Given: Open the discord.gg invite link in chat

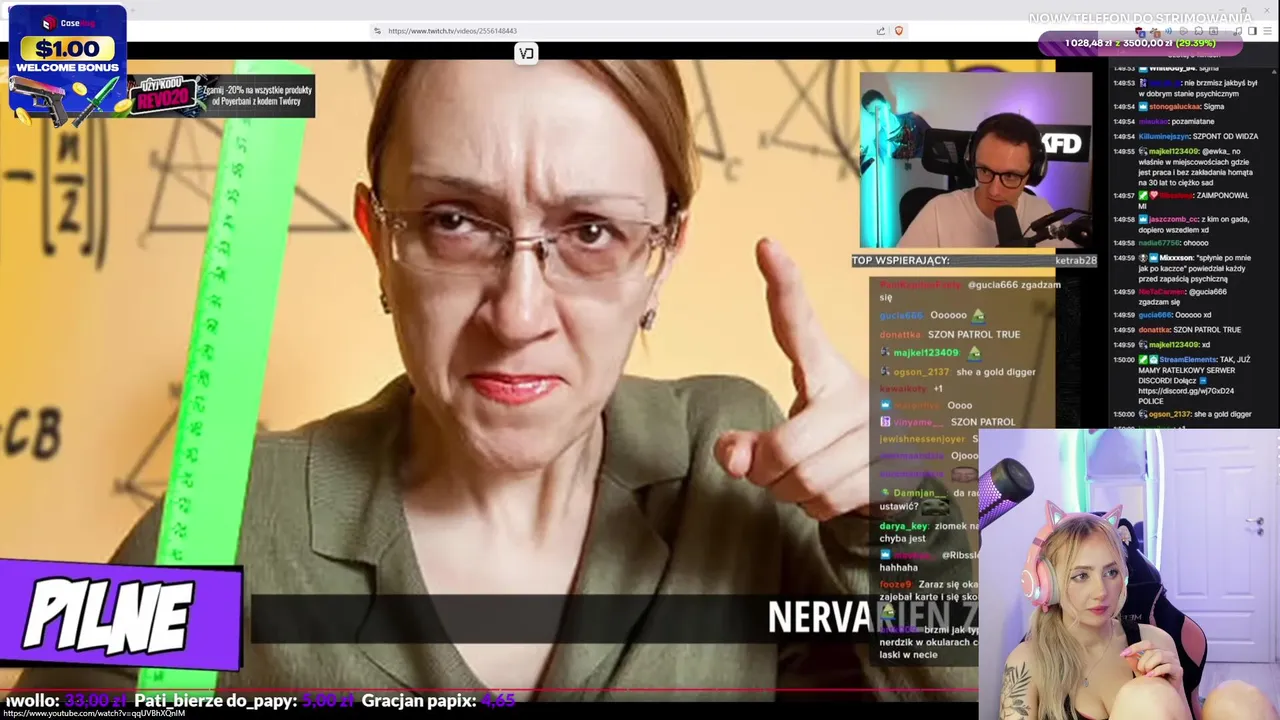Looking at the screenshot, I should [1186, 391].
